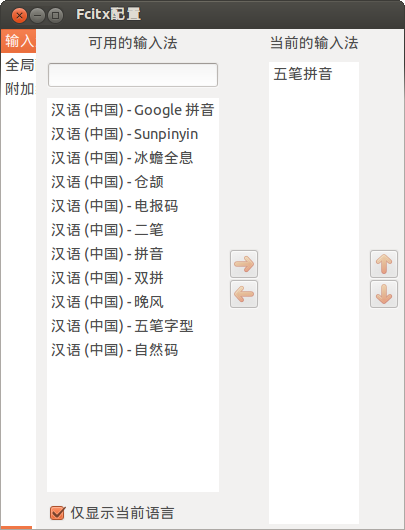Pick the 电报码 input method
Viewport: 405px width, 530px height.
click(133, 206)
